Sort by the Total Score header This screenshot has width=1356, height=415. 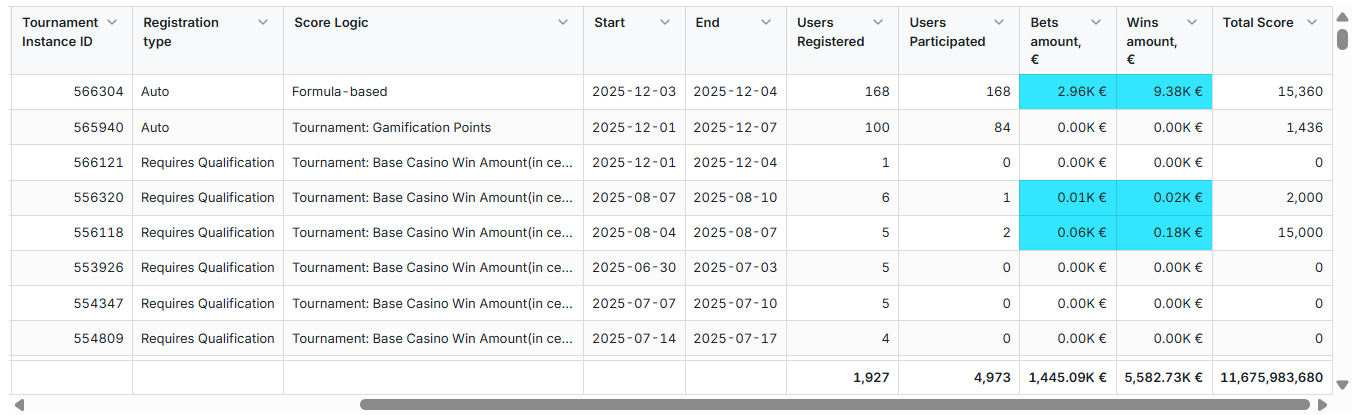1257,23
